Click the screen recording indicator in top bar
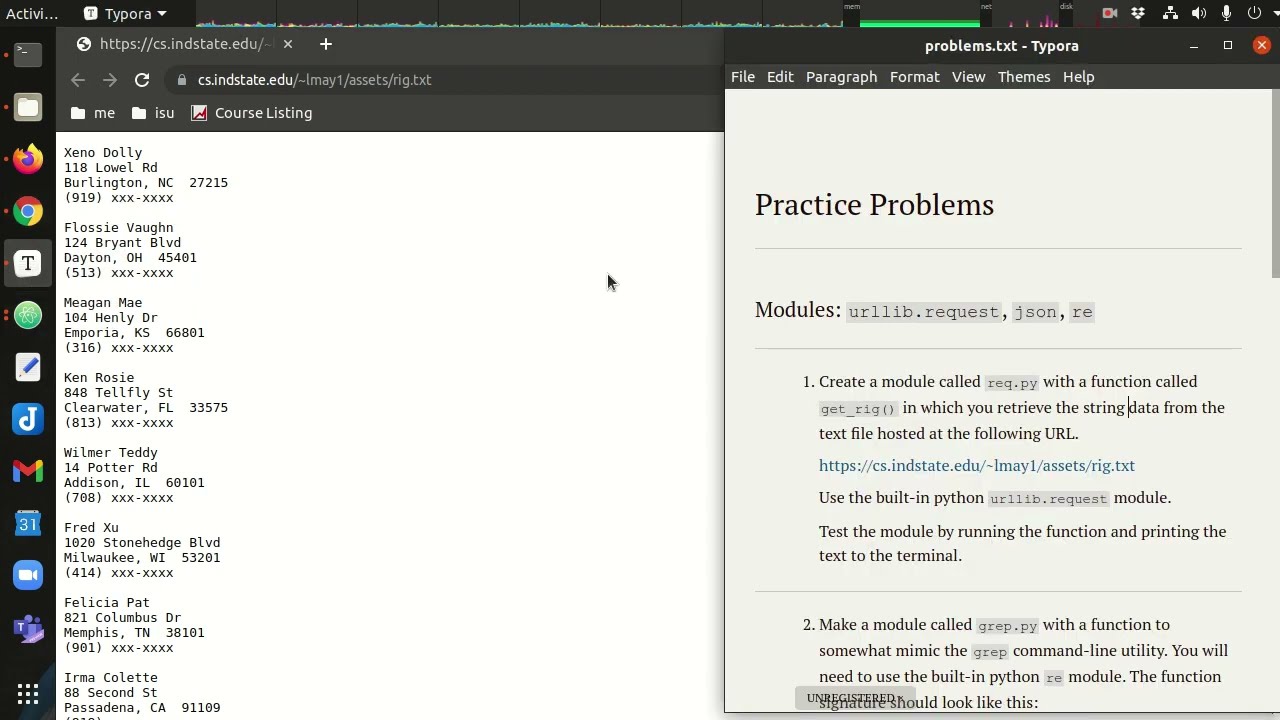Image resolution: width=1280 pixels, height=720 pixels. [x=1109, y=13]
